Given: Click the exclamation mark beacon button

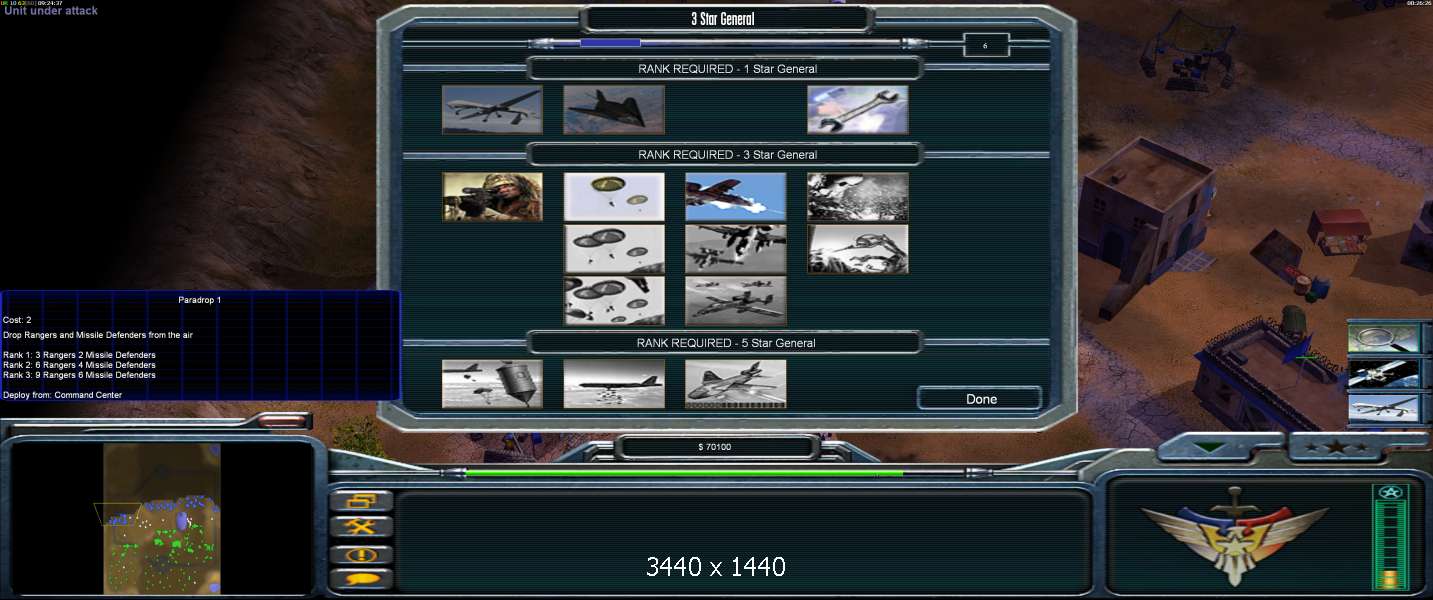Looking at the screenshot, I should (x=361, y=553).
